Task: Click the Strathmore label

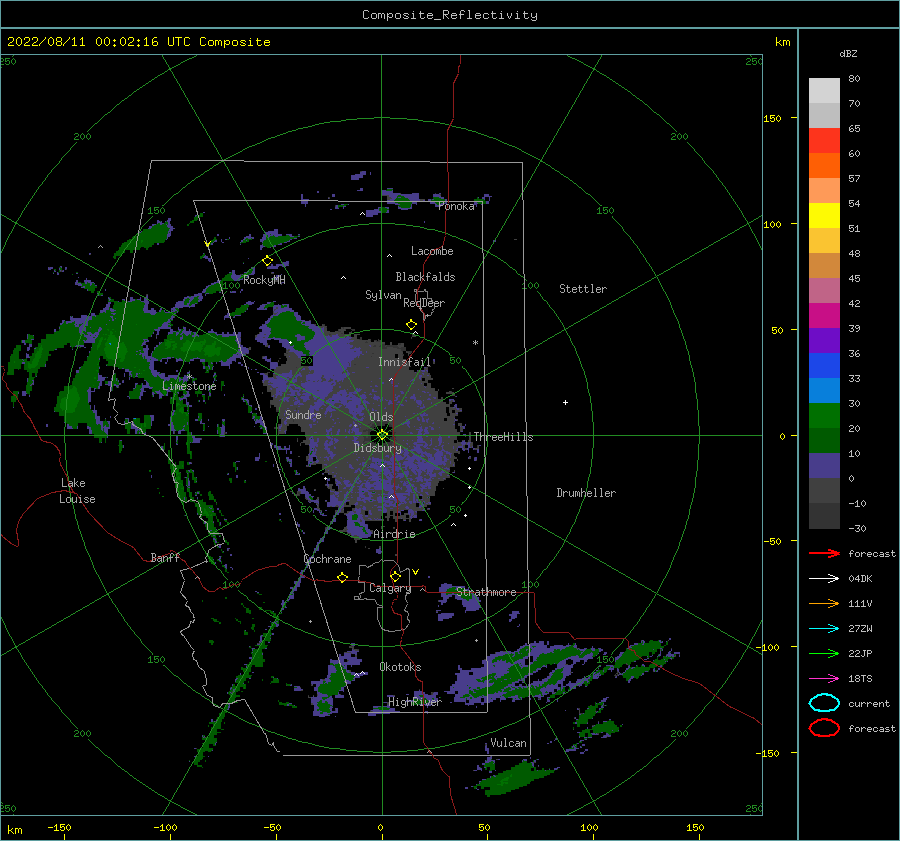Action: [x=486, y=592]
